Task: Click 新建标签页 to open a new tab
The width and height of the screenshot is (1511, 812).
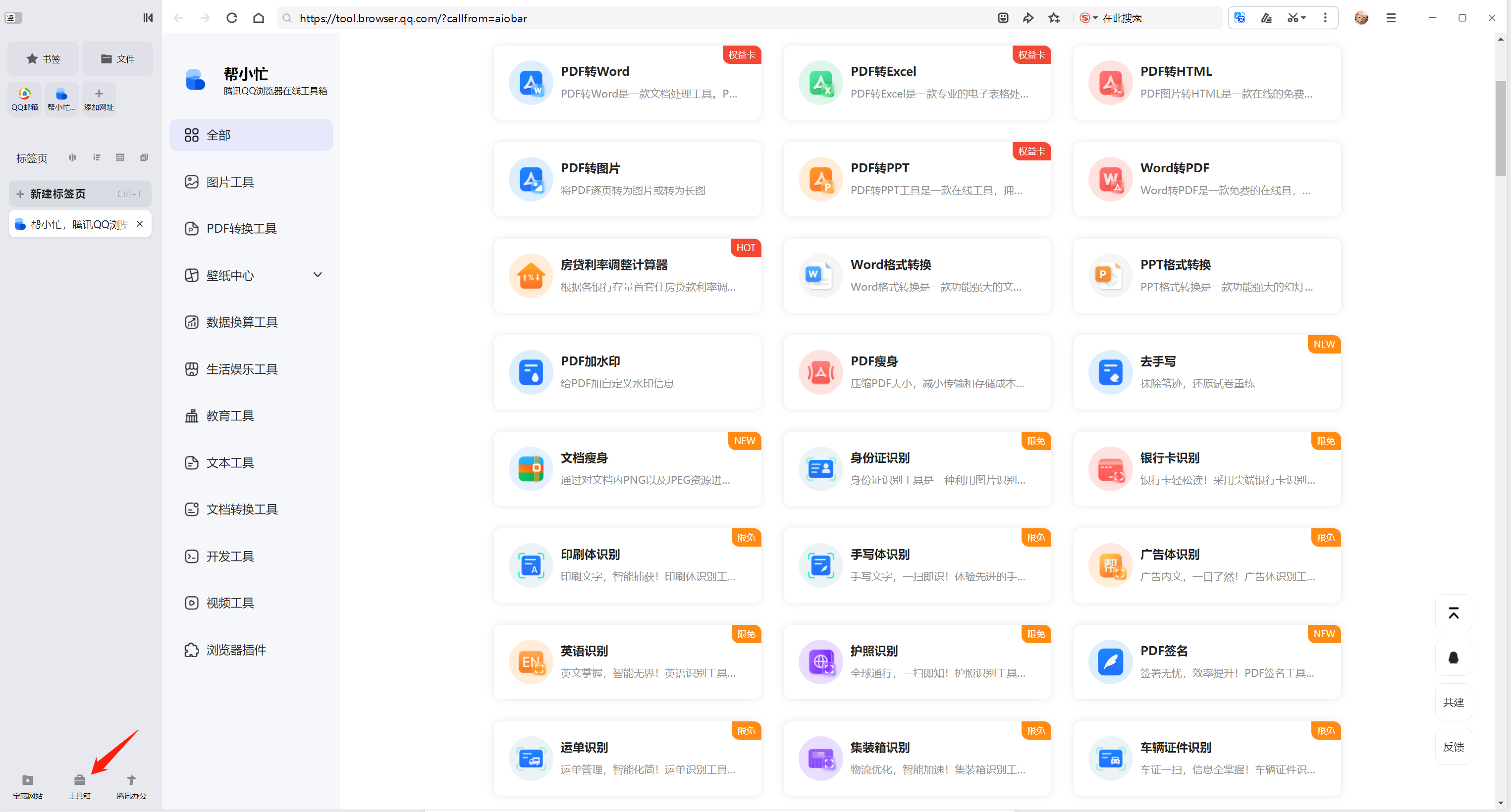Action: click(80, 194)
